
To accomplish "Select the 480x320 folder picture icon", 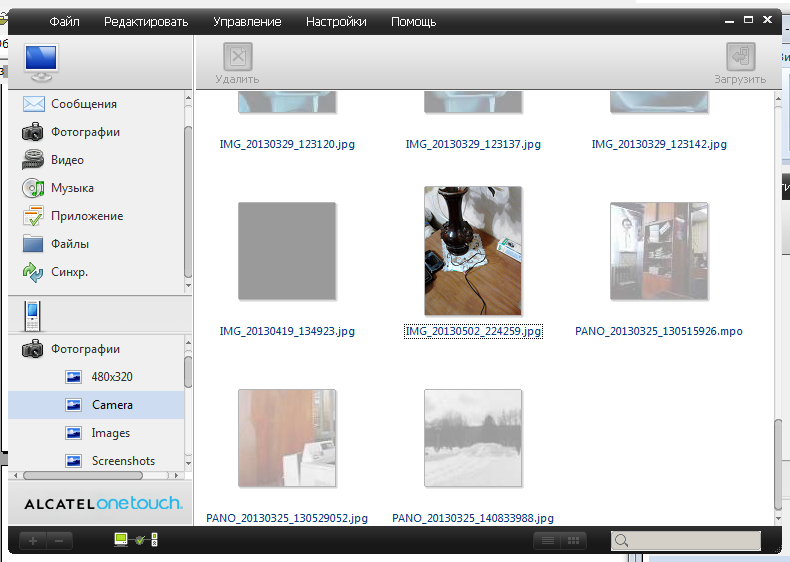I will [x=74, y=377].
